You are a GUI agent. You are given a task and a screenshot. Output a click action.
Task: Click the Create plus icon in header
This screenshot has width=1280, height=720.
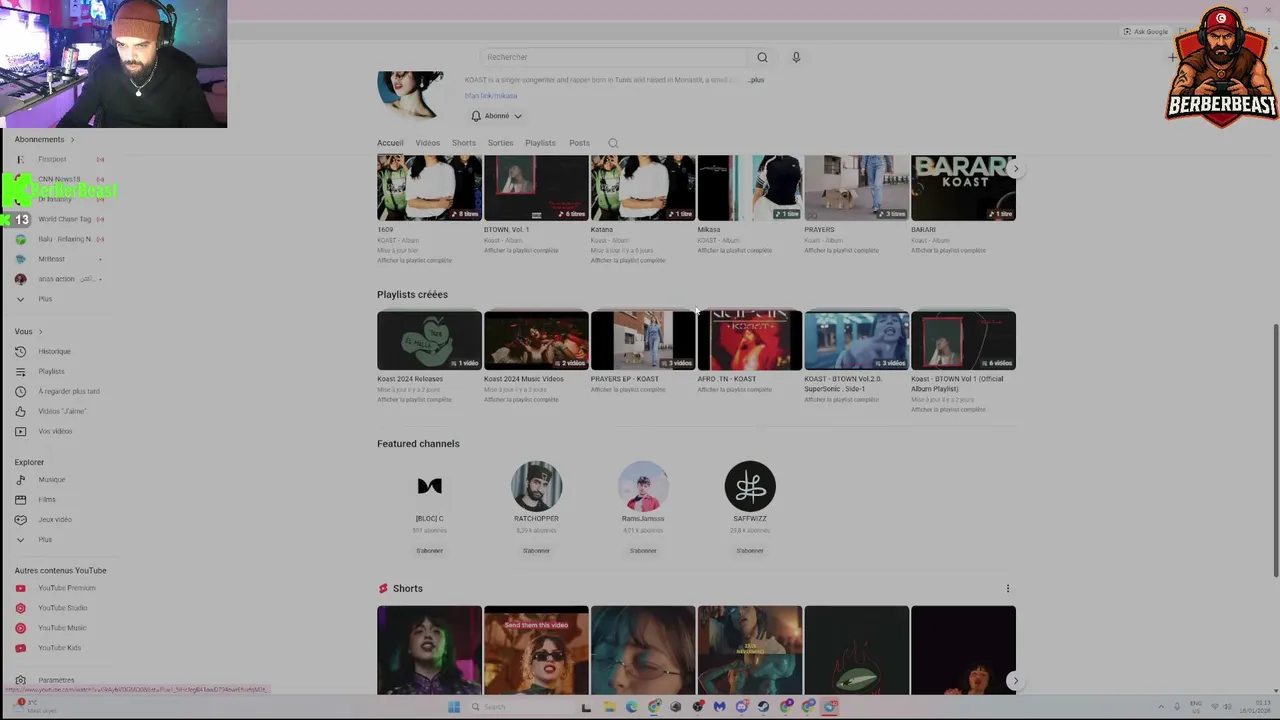(x=1172, y=57)
